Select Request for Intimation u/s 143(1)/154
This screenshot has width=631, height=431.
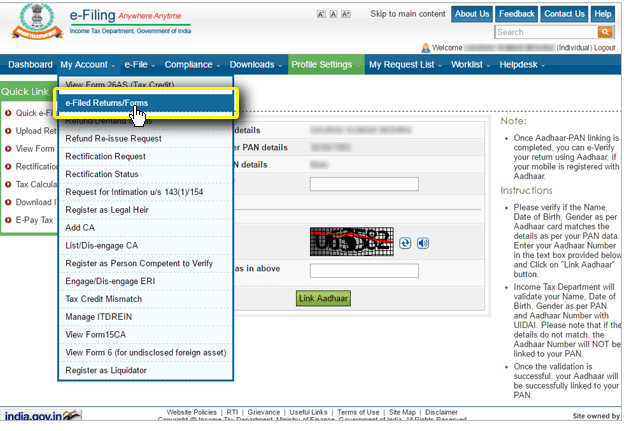[x=146, y=192]
